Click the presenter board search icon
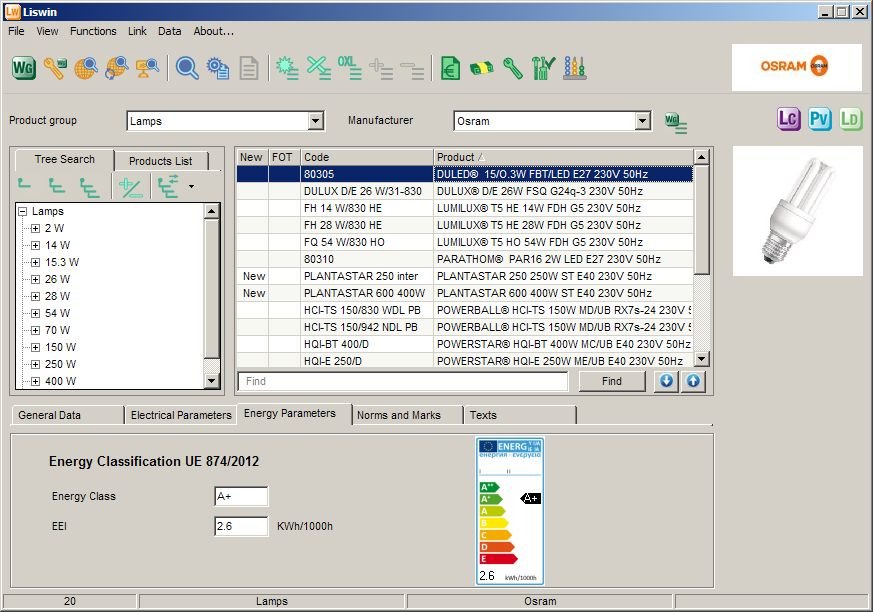This screenshot has height=612, width=873. click(147, 68)
